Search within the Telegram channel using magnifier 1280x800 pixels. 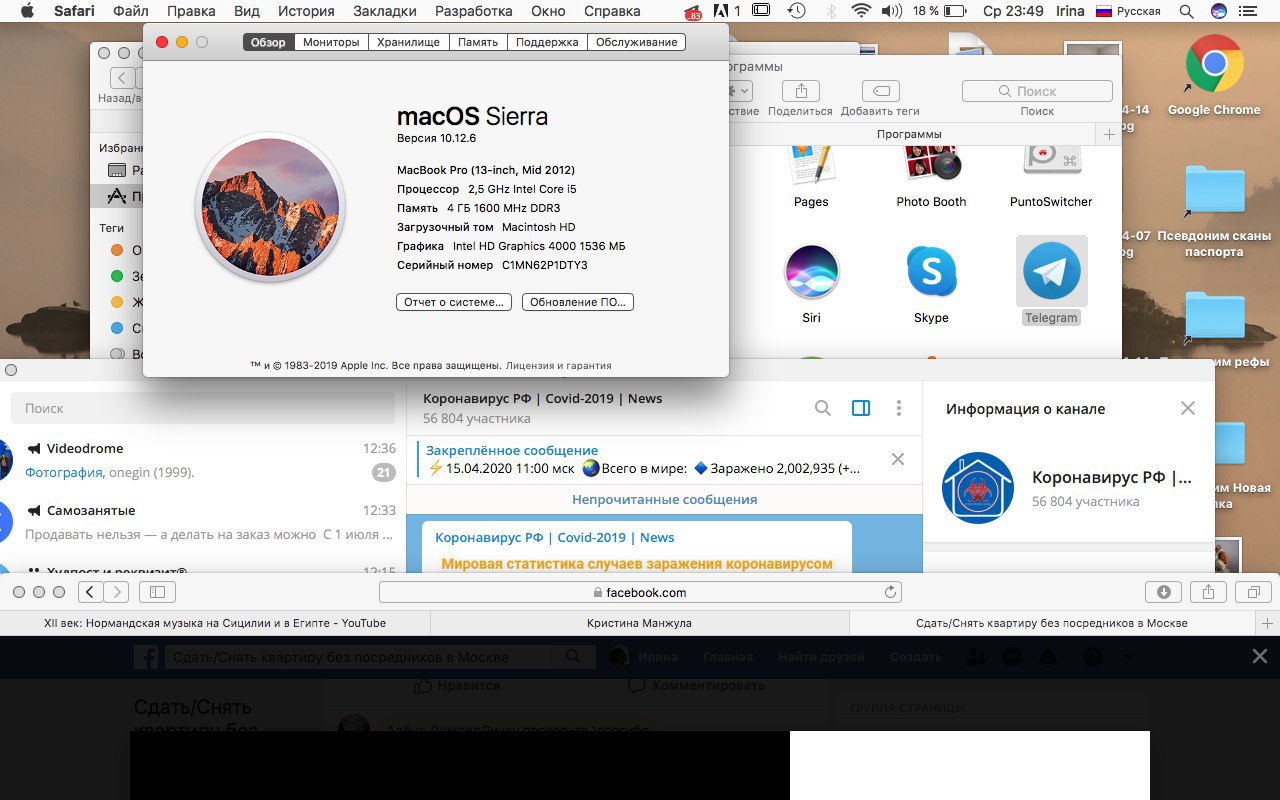click(x=822, y=408)
